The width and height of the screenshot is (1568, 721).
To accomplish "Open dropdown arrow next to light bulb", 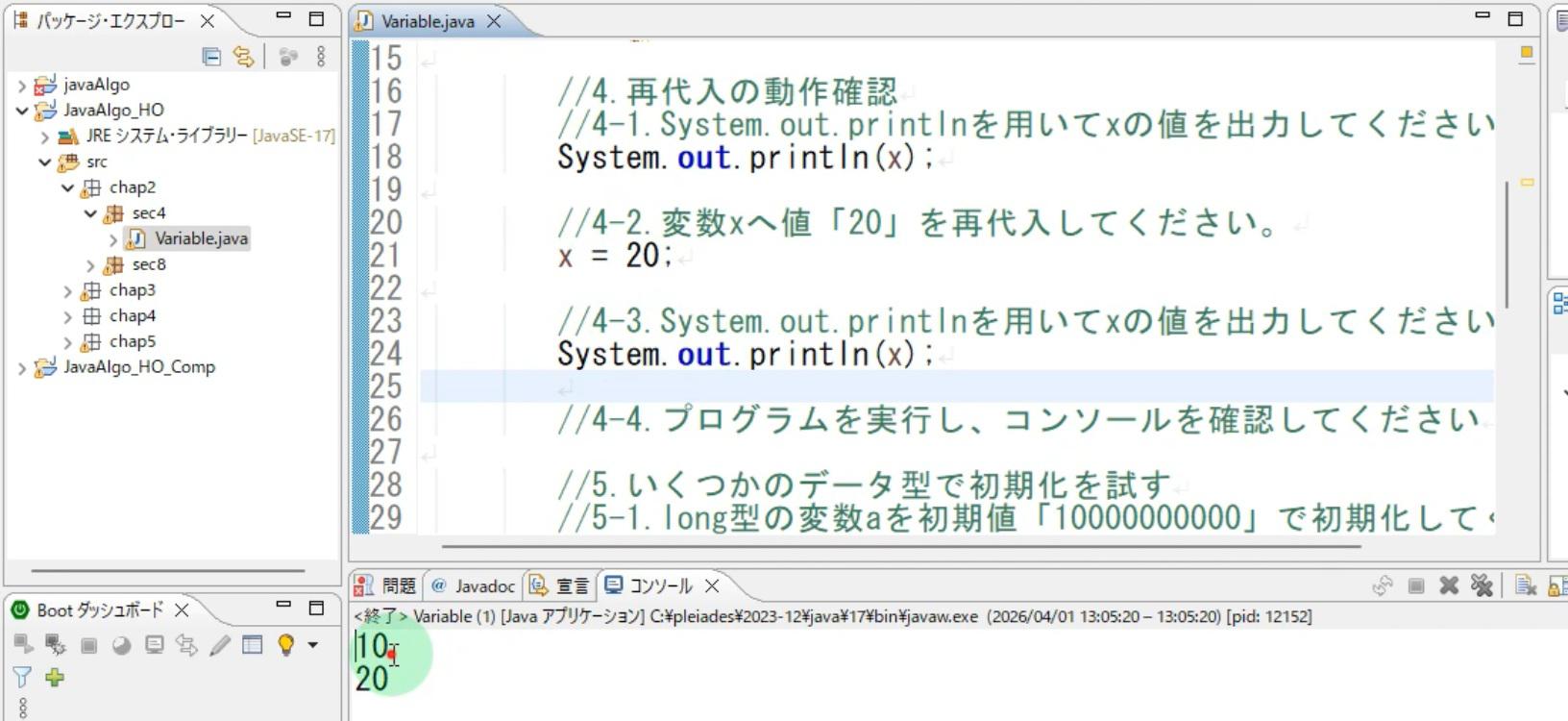I will click(312, 645).
